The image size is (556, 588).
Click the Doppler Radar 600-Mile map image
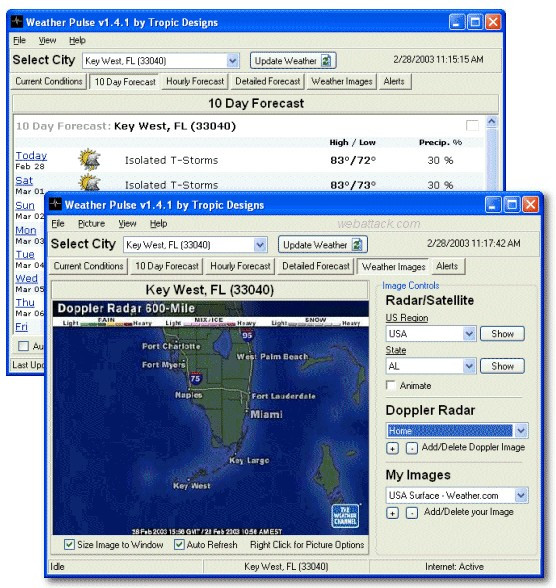tap(211, 418)
